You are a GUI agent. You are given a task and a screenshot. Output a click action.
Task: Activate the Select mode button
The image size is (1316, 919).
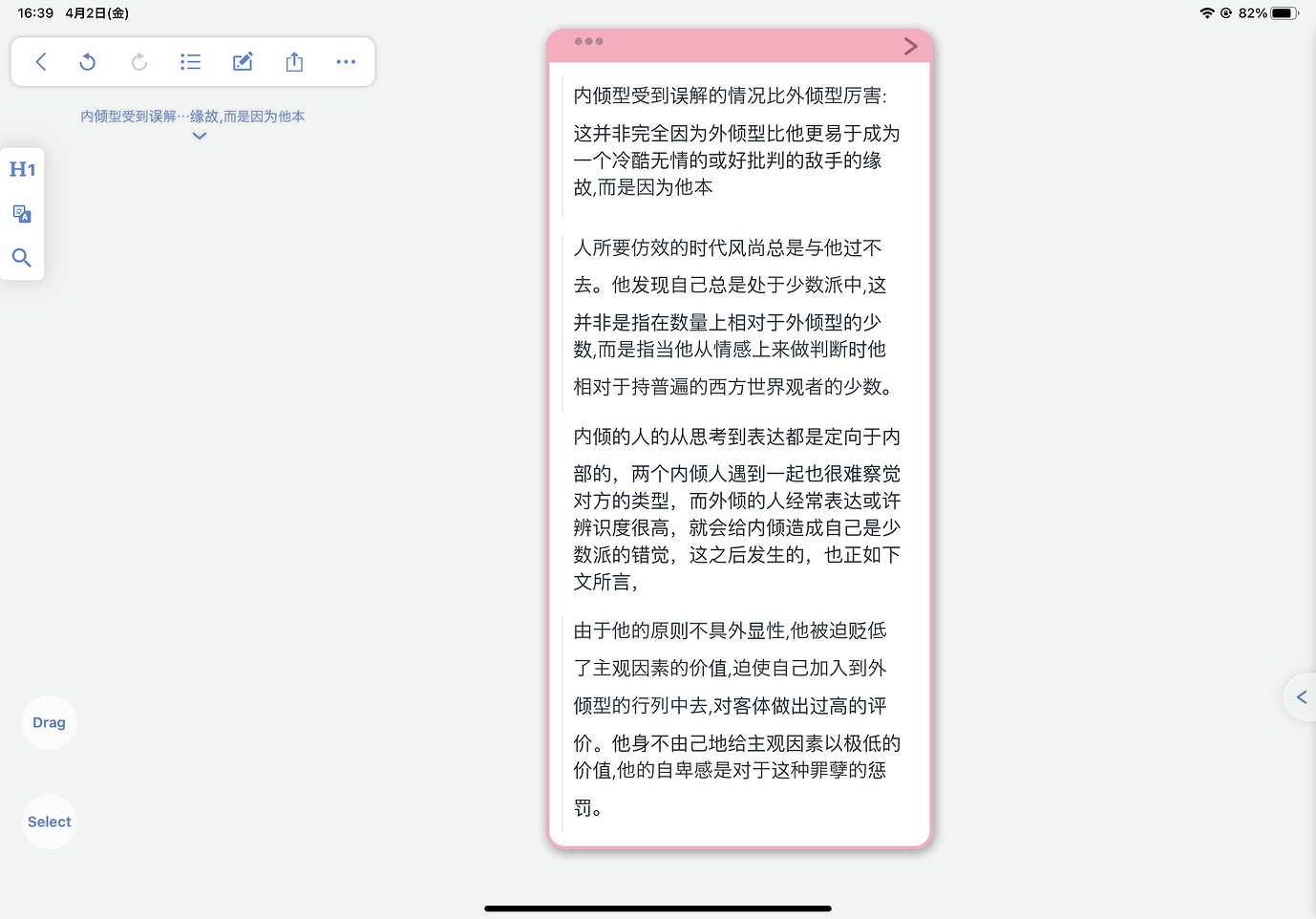point(49,822)
